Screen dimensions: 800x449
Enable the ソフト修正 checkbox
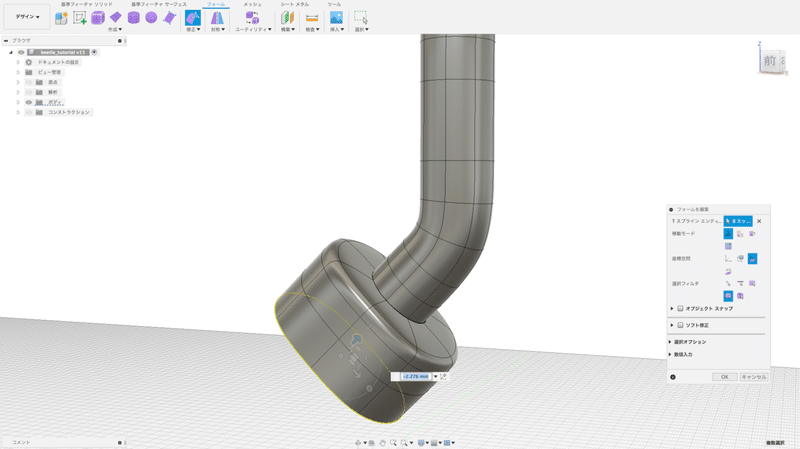pyautogui.click(x=680, y=325)
